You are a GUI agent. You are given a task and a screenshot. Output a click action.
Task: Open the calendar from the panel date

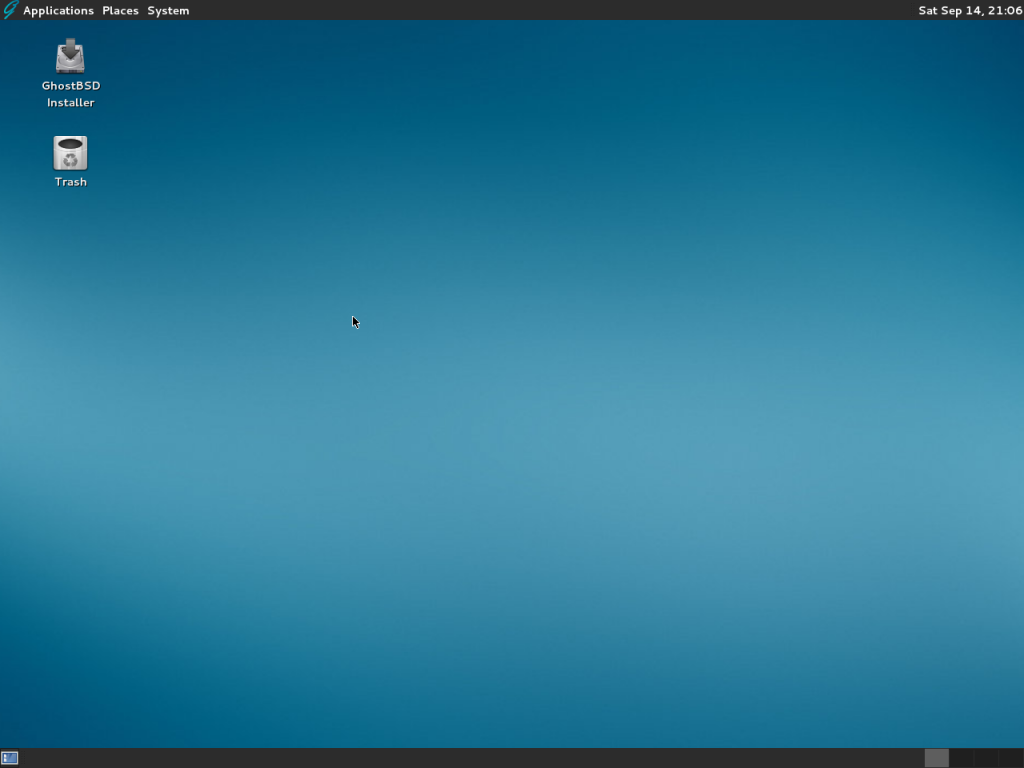tap(969, 11)
